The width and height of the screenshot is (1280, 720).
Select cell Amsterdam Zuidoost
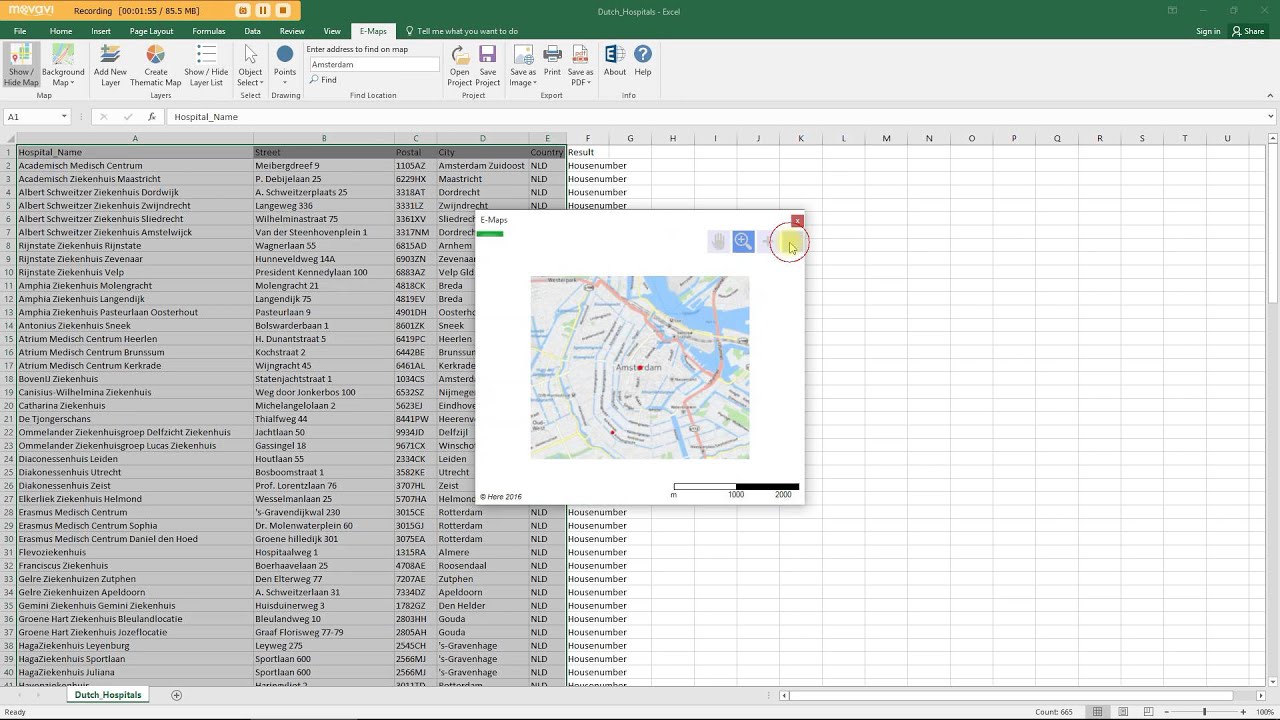coord(482,165)
